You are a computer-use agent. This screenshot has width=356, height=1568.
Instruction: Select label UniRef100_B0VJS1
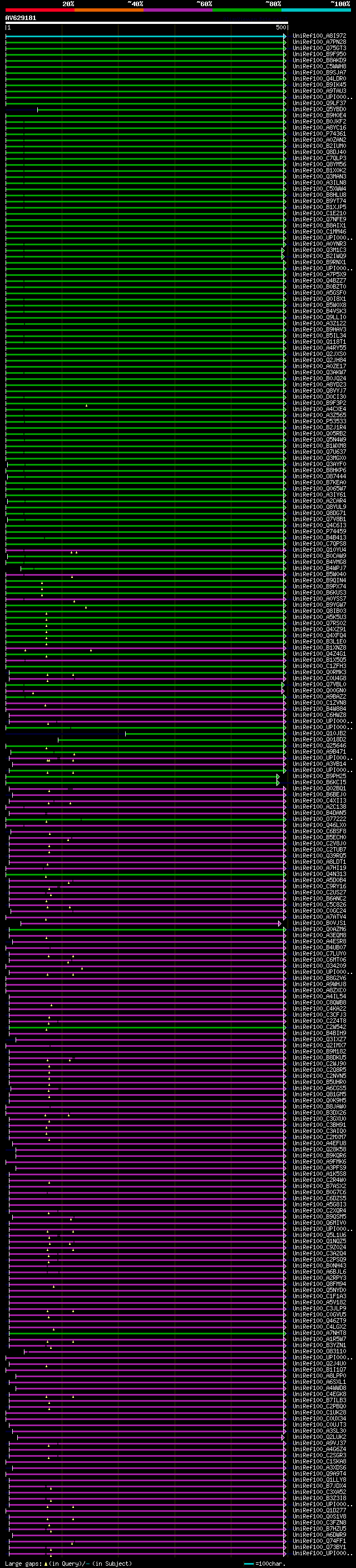click(x=319, y=923)
